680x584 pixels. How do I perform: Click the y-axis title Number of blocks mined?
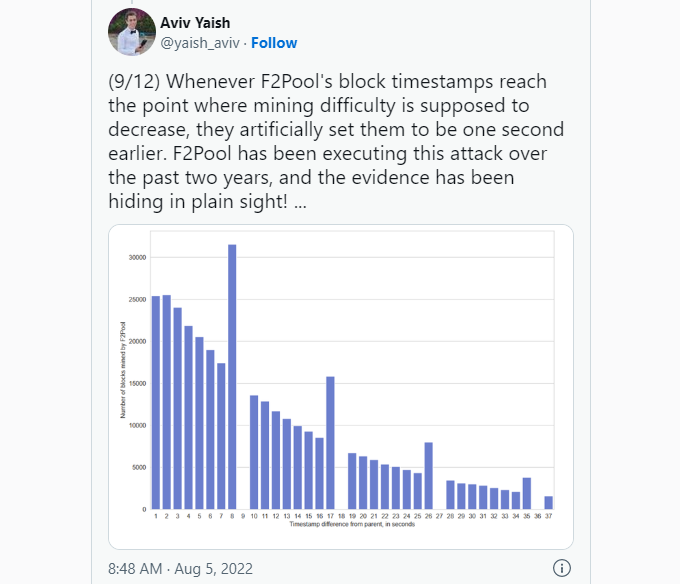(123, 370)
